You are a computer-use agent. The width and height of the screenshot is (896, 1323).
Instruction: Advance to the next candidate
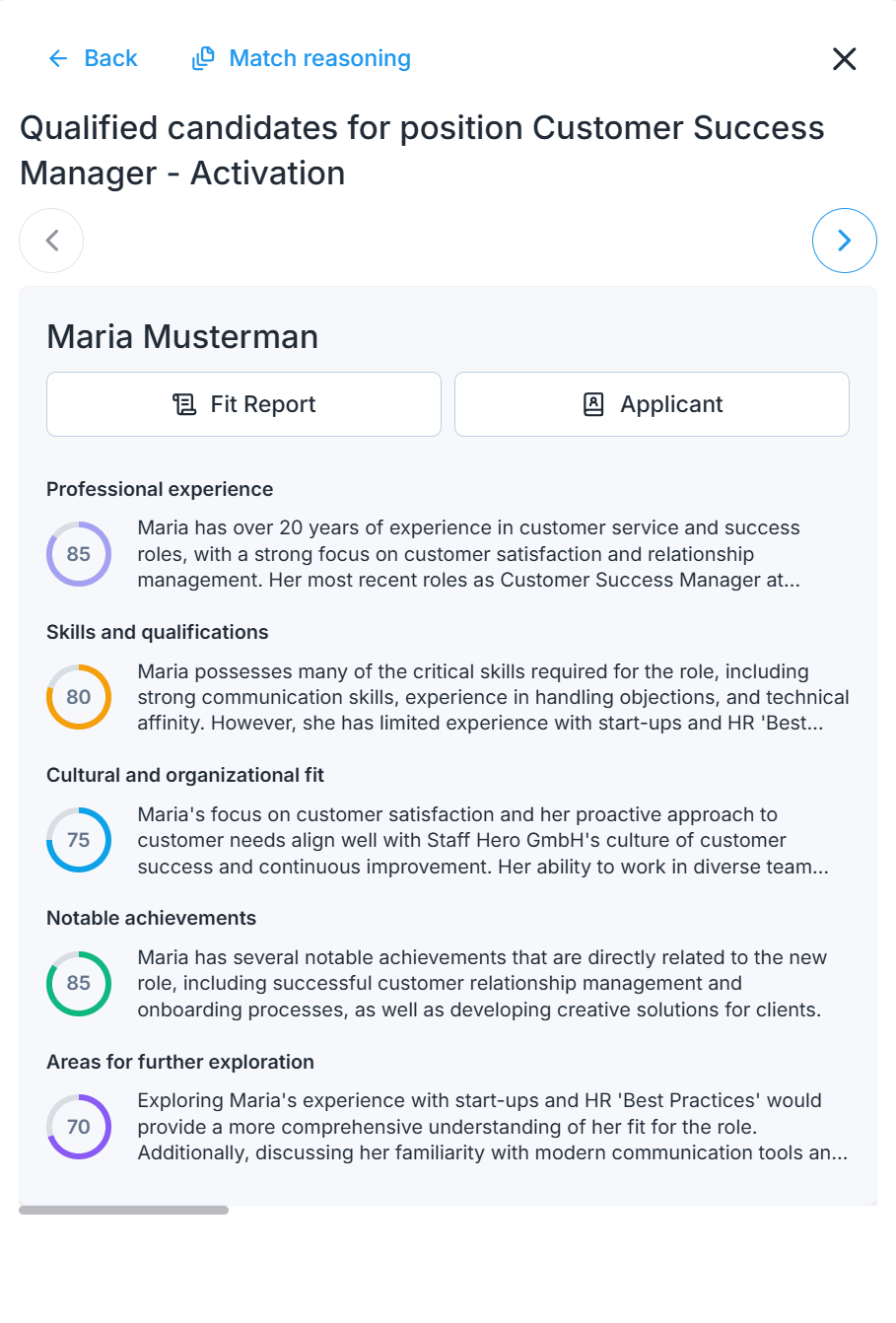click(x=845, y=241)
